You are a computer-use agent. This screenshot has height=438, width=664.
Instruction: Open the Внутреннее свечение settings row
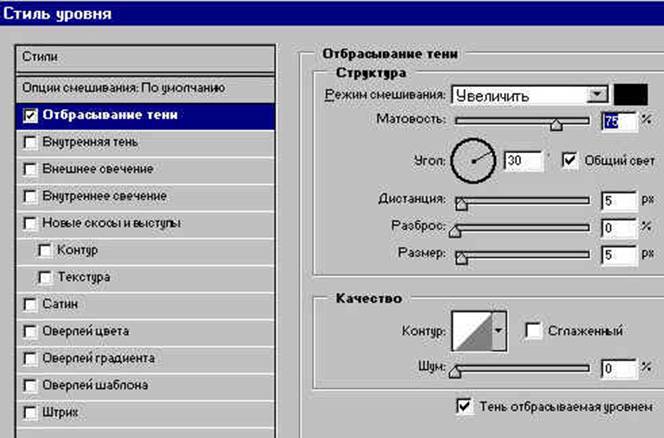tap(145, 197)
